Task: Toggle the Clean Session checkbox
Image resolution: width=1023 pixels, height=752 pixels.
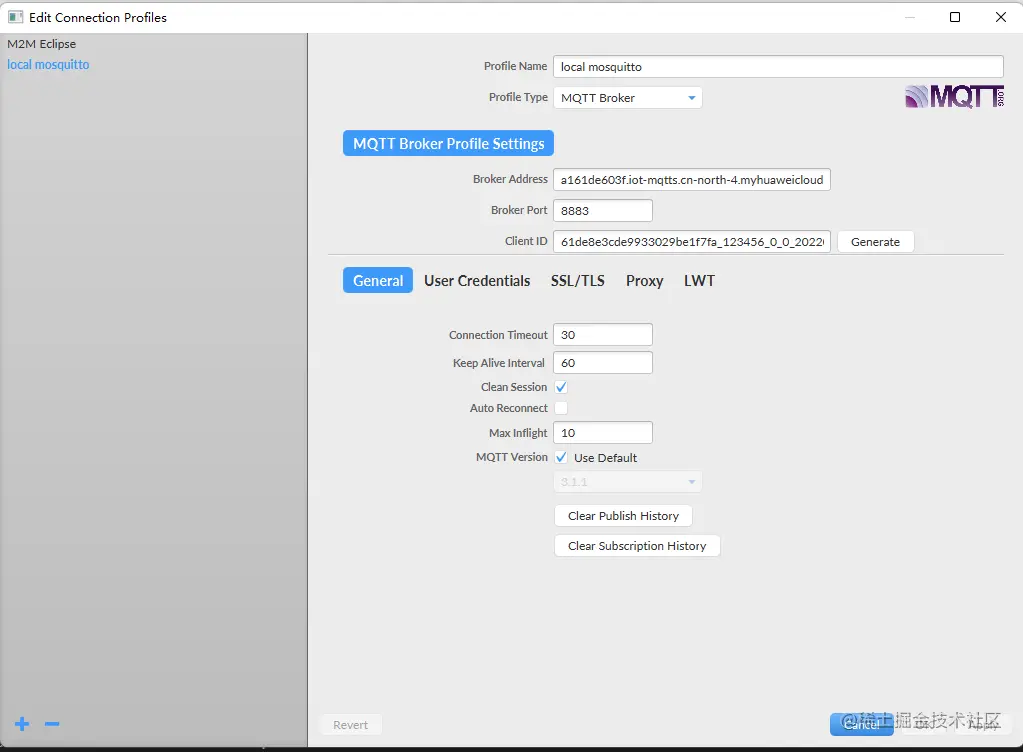Action: click(x=561, y=387)
